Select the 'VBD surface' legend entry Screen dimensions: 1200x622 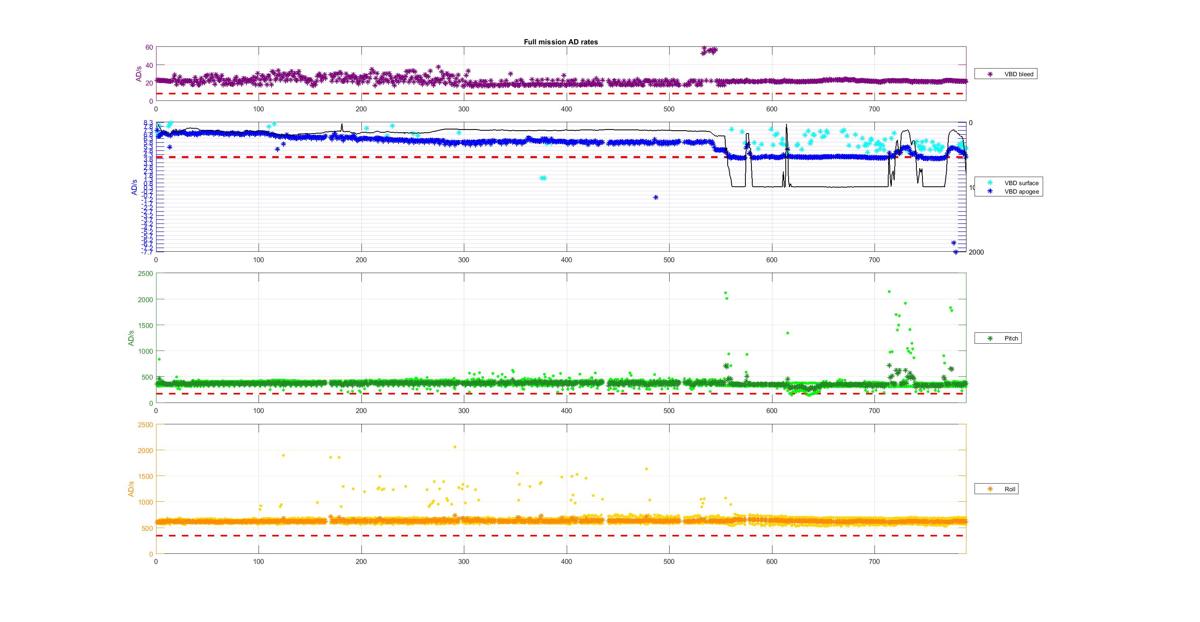pyautogui.click(x=1020, y=184)
